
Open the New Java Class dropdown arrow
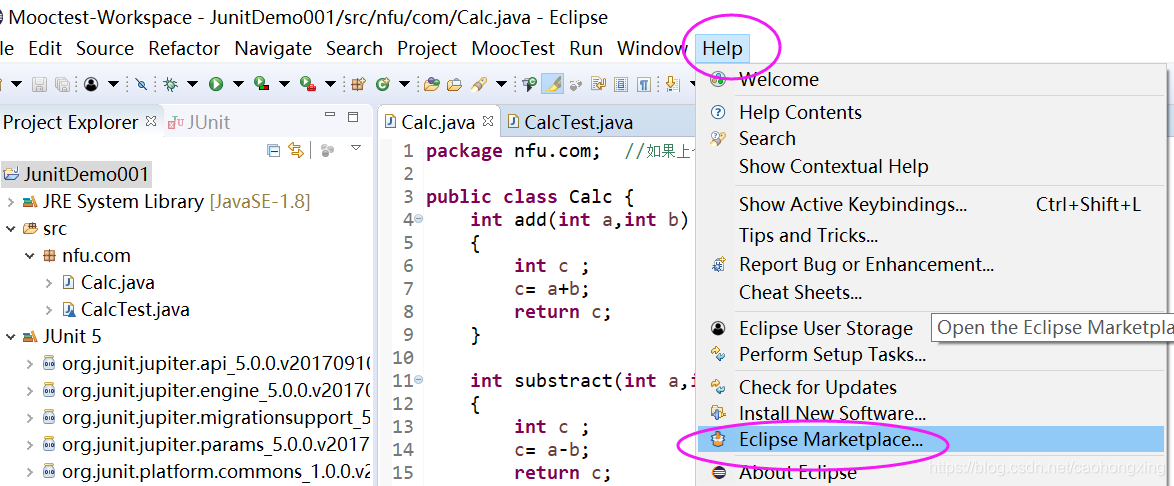[x=404, y=84]
